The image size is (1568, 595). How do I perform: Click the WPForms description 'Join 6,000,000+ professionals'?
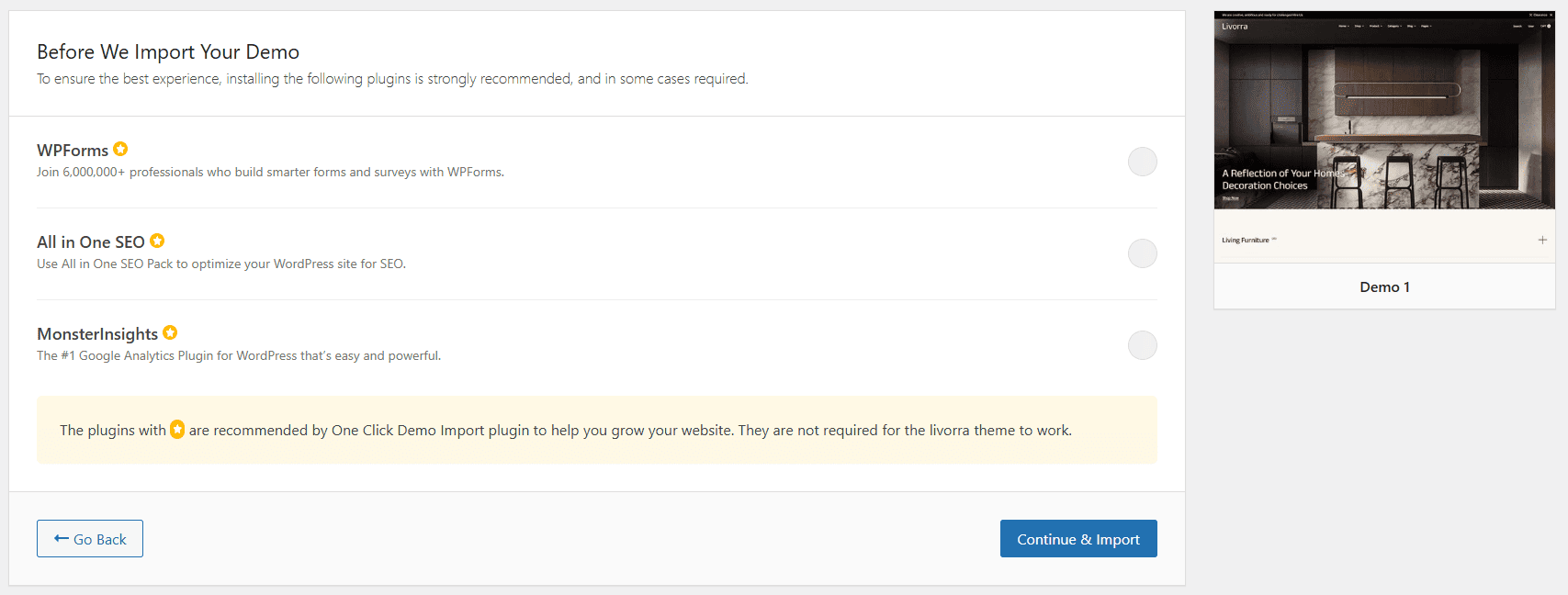pos(270,172)
